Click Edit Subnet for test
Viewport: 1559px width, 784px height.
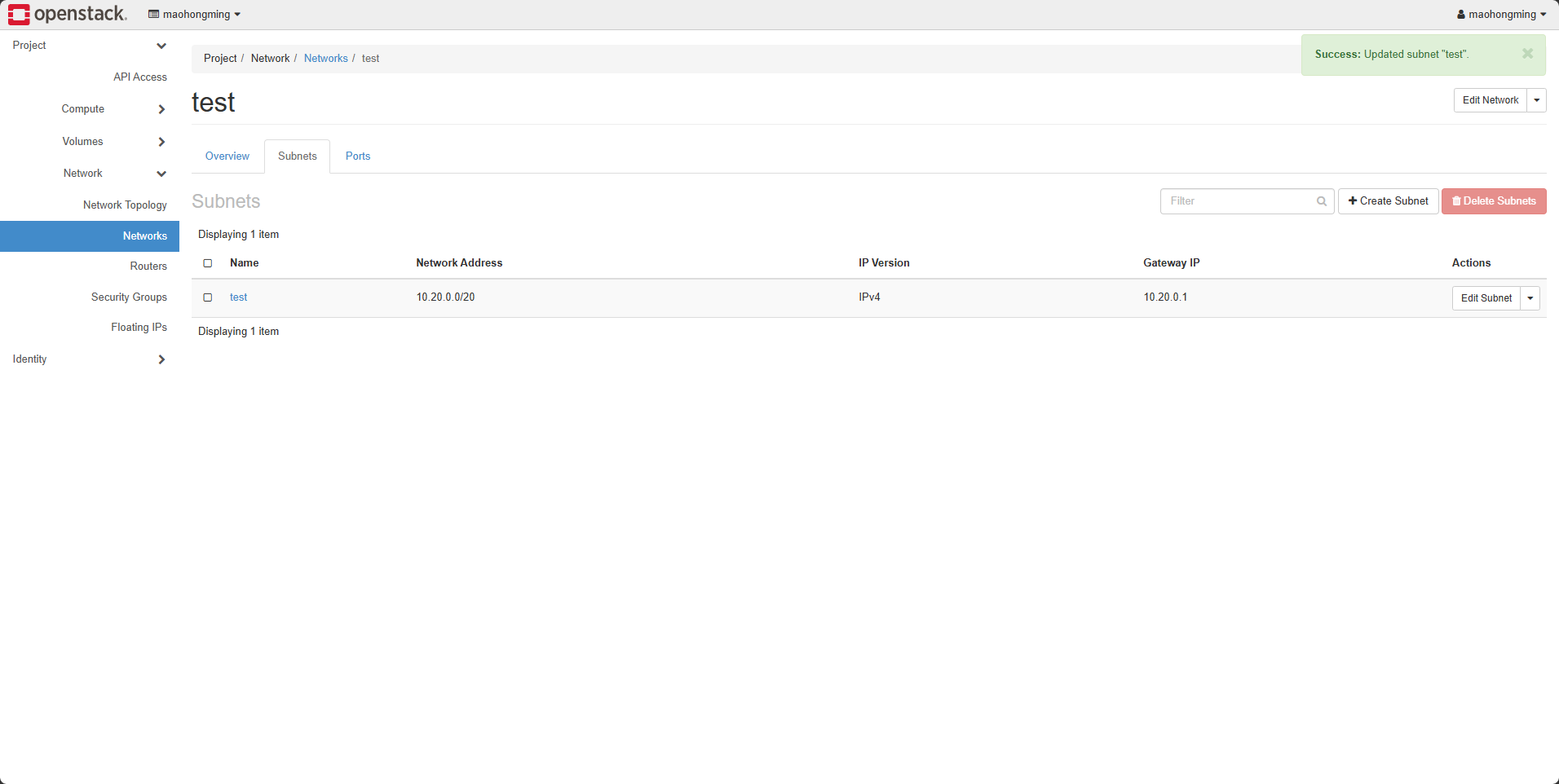pyautogui.click(x=1486, y=298)
